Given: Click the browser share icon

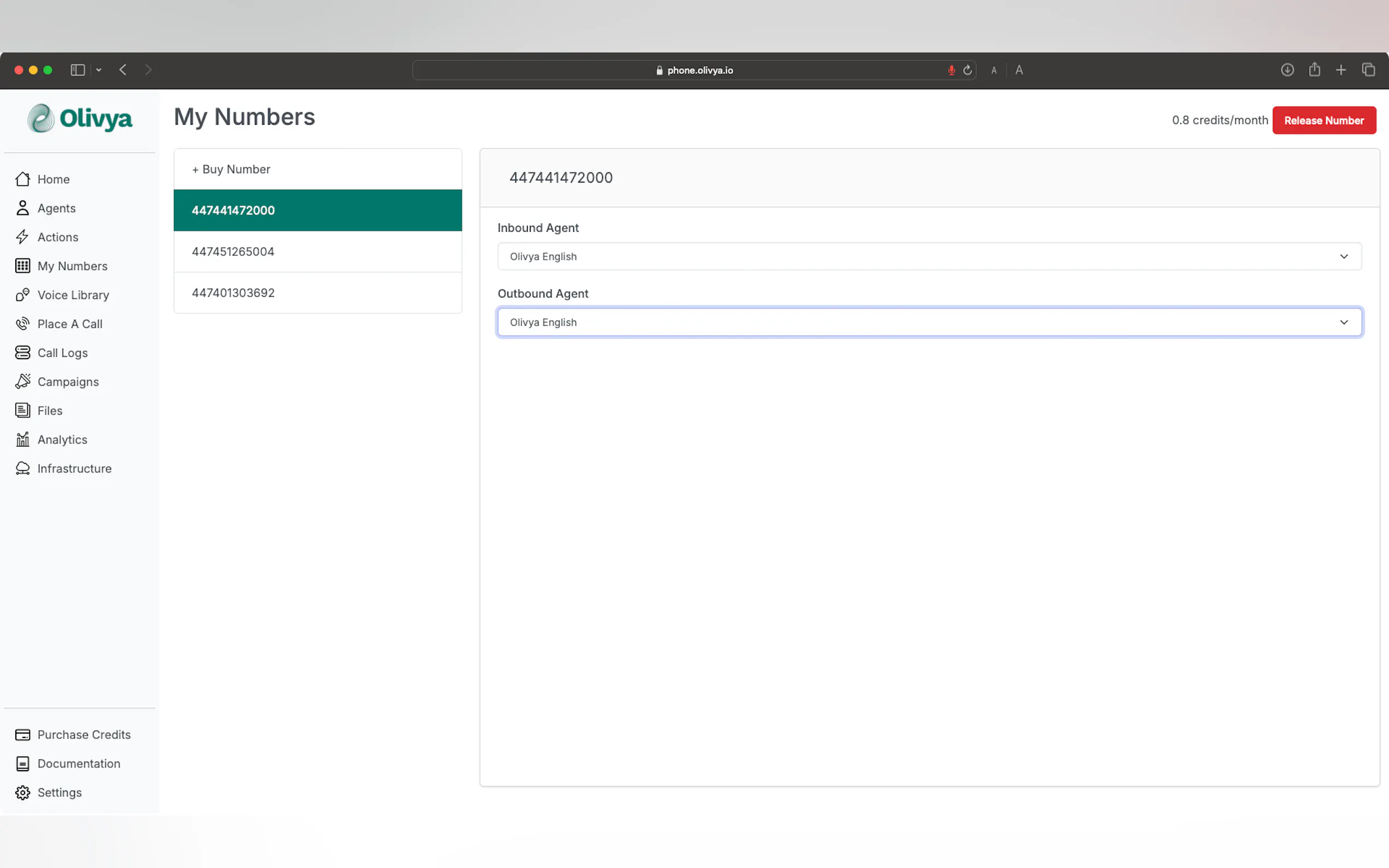Looking at the screenshot, I should click(x=1314, y=70).
